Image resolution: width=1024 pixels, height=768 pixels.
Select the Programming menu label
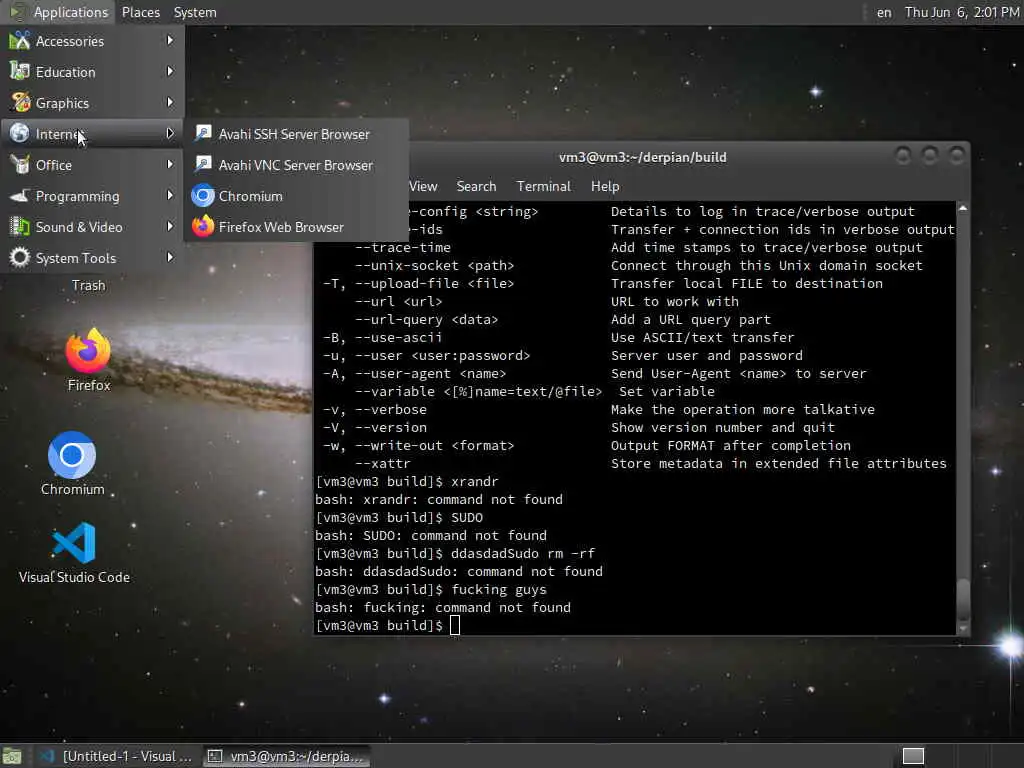pyautogui.click(x=78, y=196)
